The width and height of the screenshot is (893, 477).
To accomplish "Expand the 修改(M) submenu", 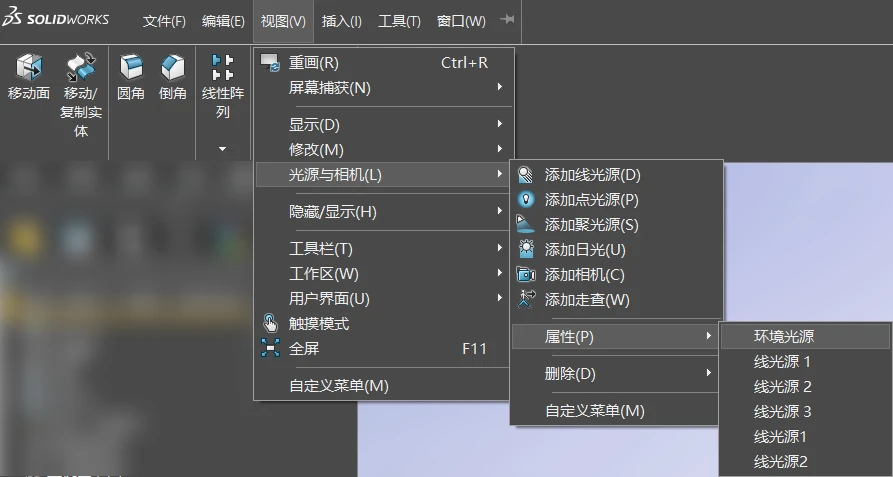I will pos(384,150).
